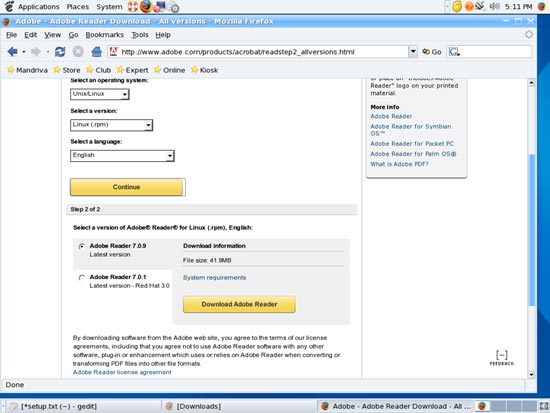Open the Tools menu

point(140,35)
